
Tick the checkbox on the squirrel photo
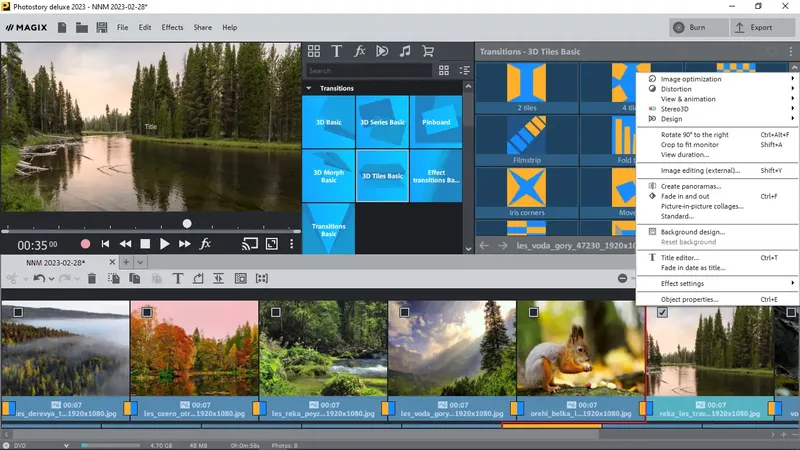tap(534, 312)
